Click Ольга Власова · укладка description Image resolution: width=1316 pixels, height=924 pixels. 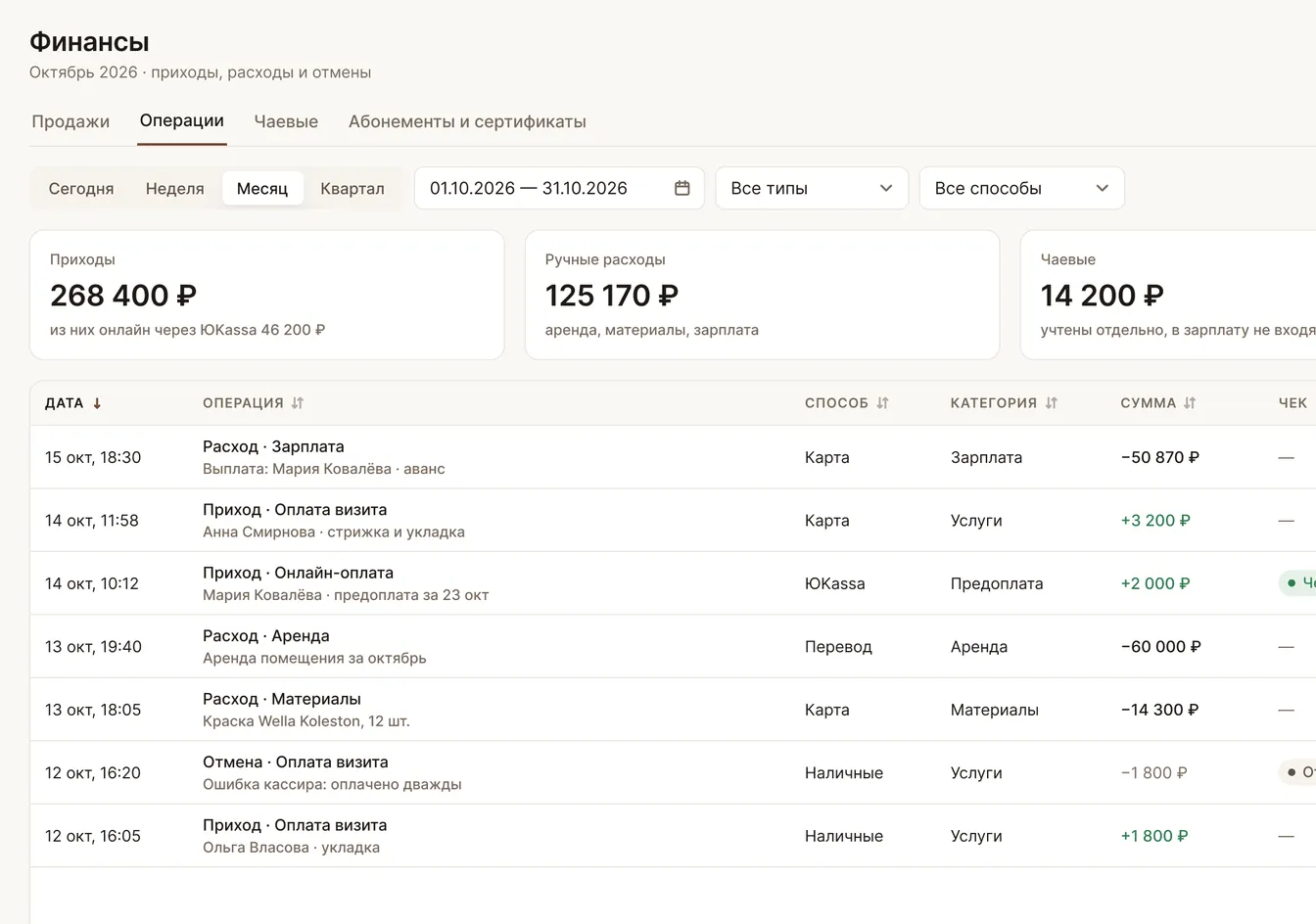(291, 848)
